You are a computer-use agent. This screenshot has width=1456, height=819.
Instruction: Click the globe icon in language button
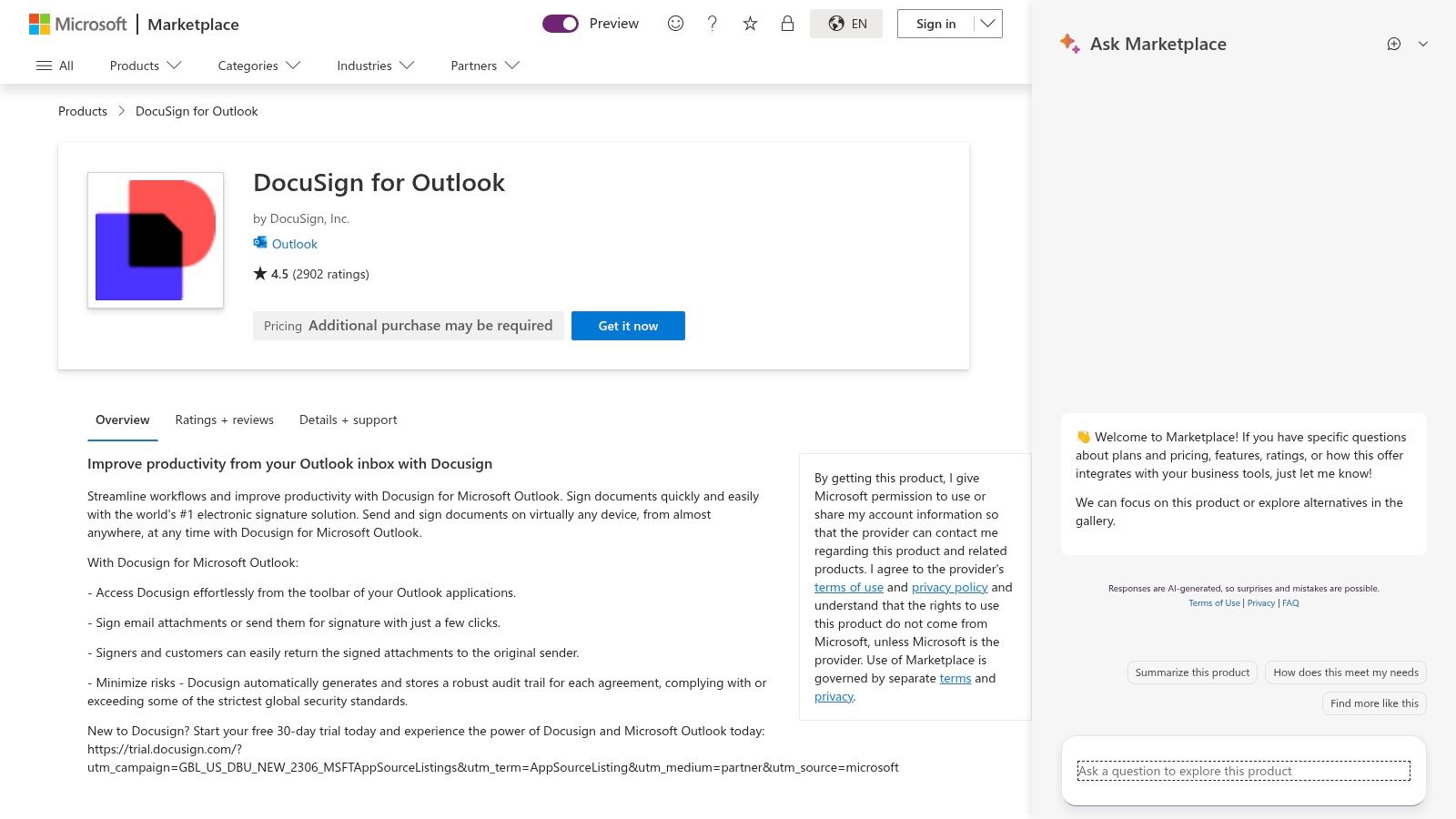[836, 24]
